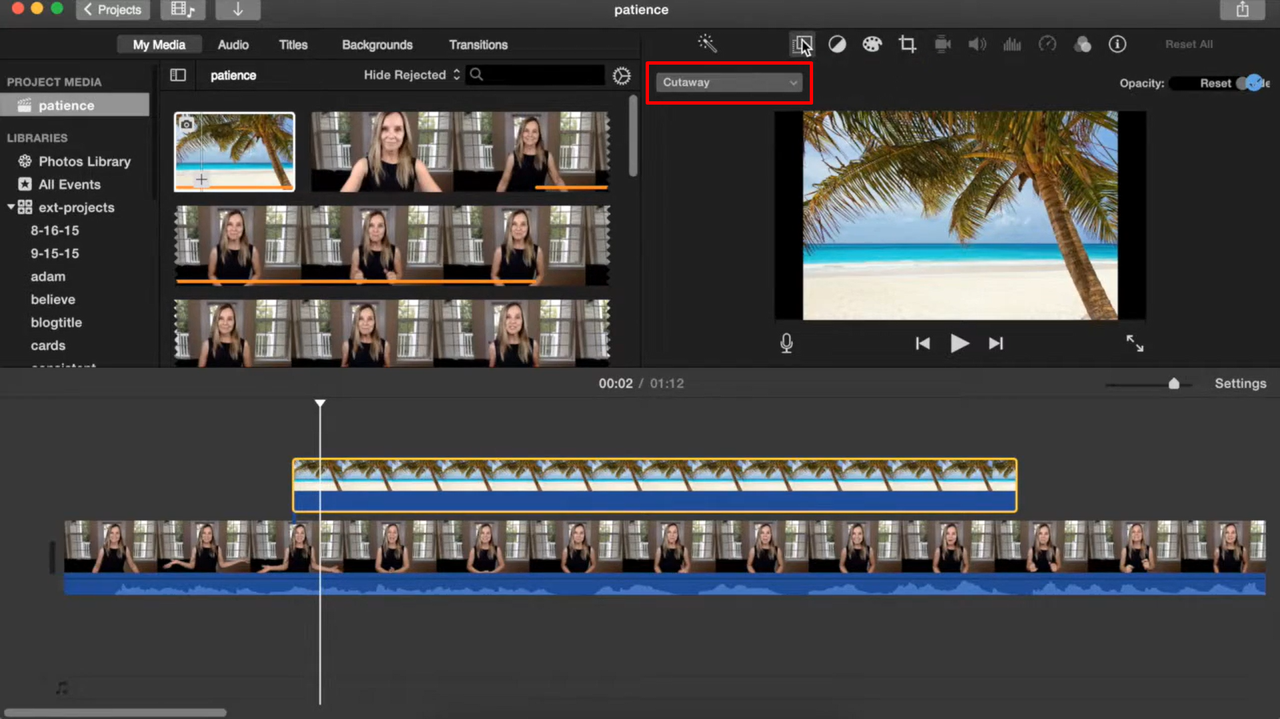Open the color correction palette tool
Screen dimensions: 1280x719
[x=872, y=44]
